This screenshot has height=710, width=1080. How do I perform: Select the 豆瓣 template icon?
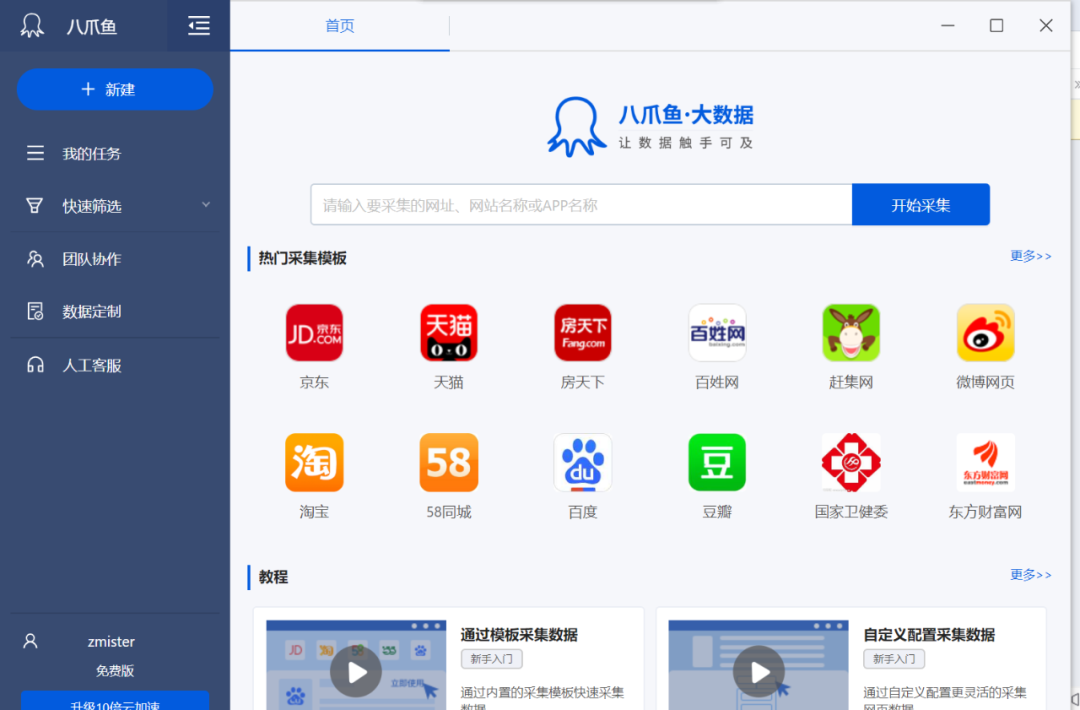(x=717, y=462)
